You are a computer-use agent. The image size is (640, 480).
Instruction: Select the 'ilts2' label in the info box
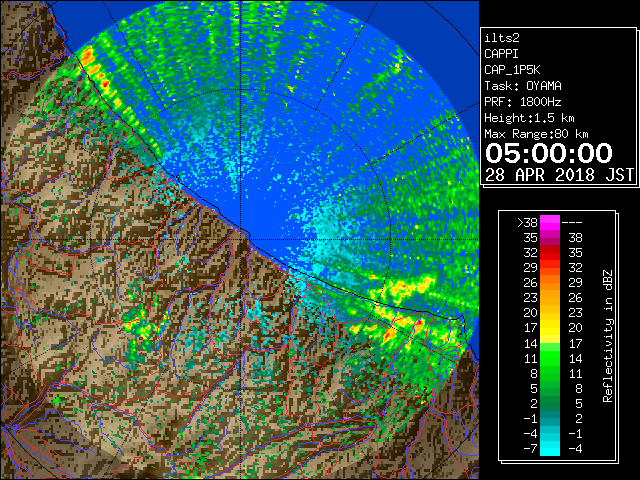502,38
